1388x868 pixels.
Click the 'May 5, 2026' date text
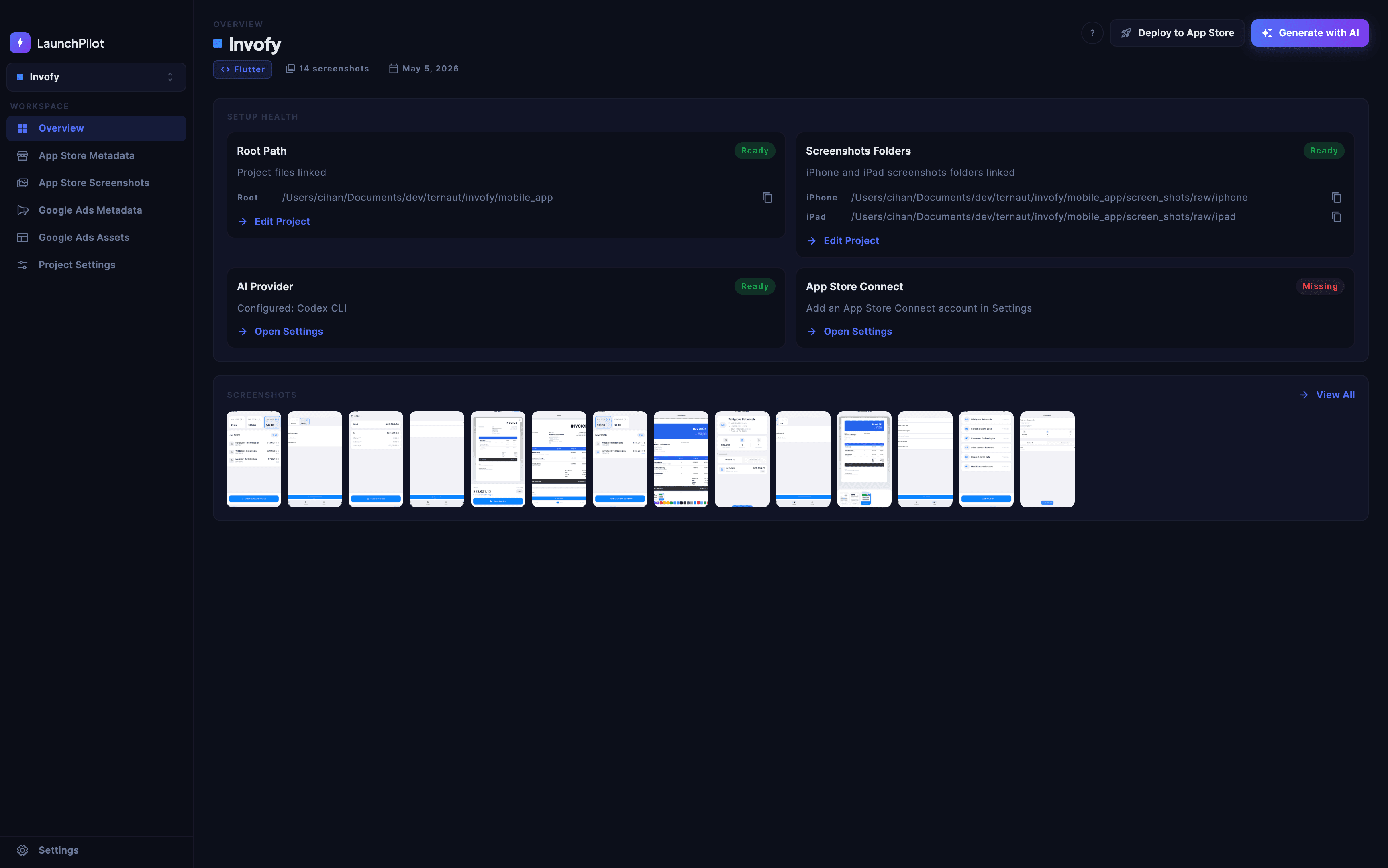(431, 68)
